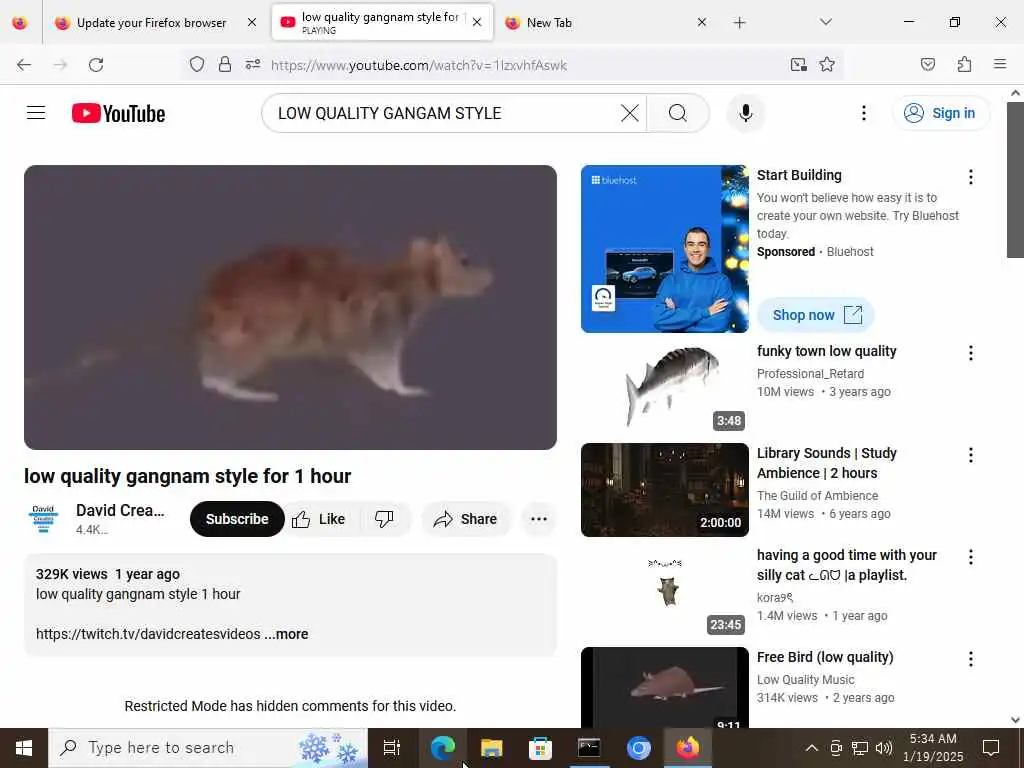The height and width of the screenshot is (768, 1024).
Task: Open the Firefox application menu
Action: [999, 64]
